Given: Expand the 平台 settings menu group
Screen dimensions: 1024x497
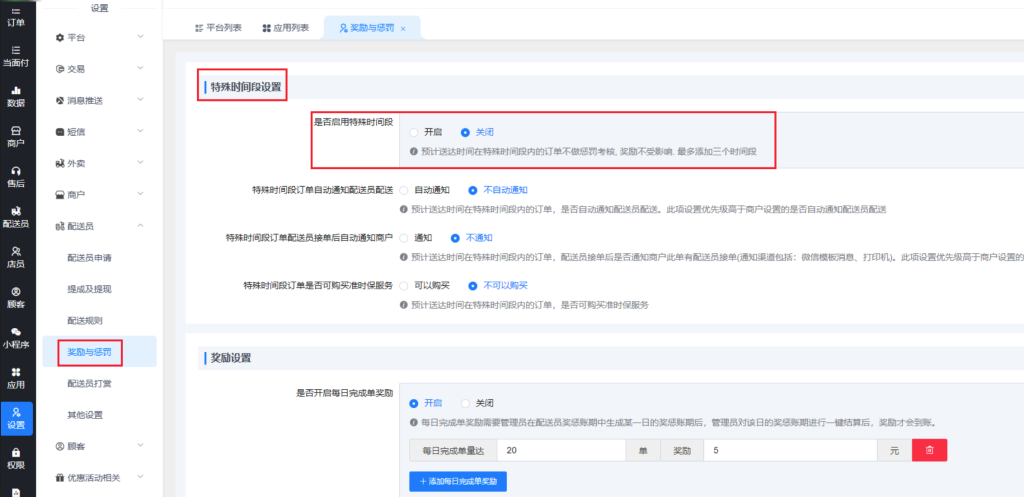Looking at the screenshot, I should point(98,38).
